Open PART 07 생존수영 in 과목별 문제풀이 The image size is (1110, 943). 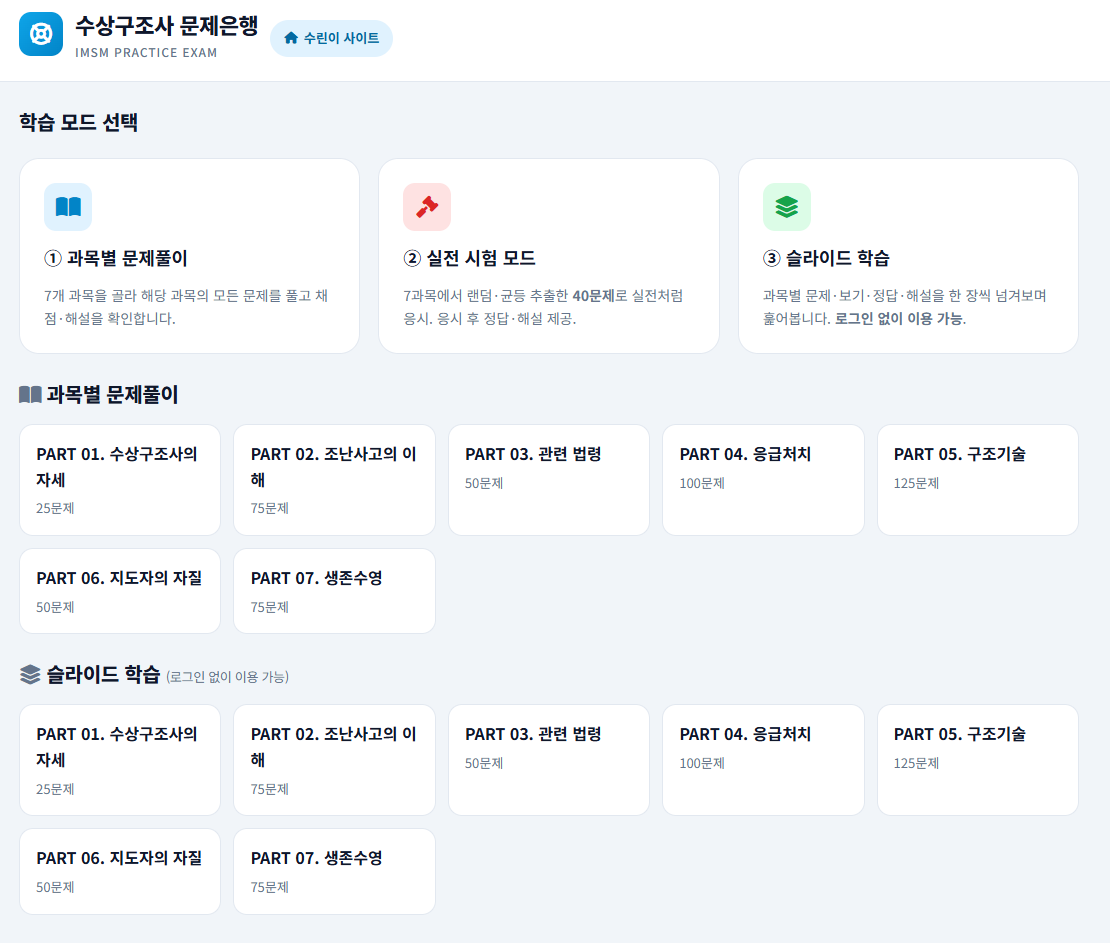[x=334, y=591]
